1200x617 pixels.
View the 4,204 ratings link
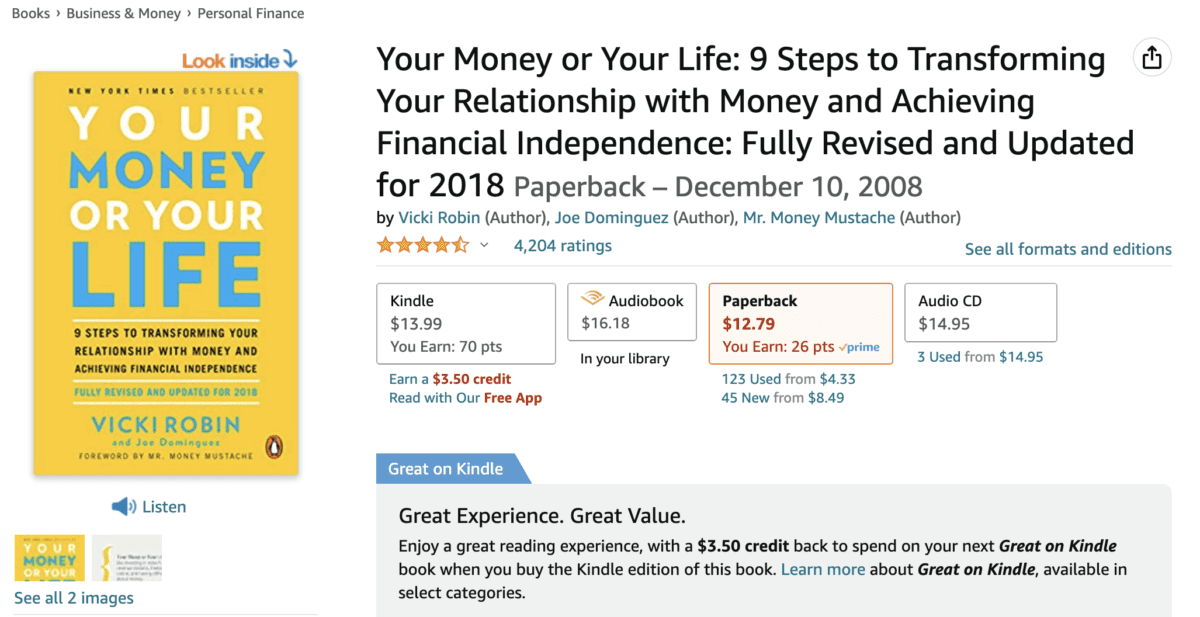(562, 246)
